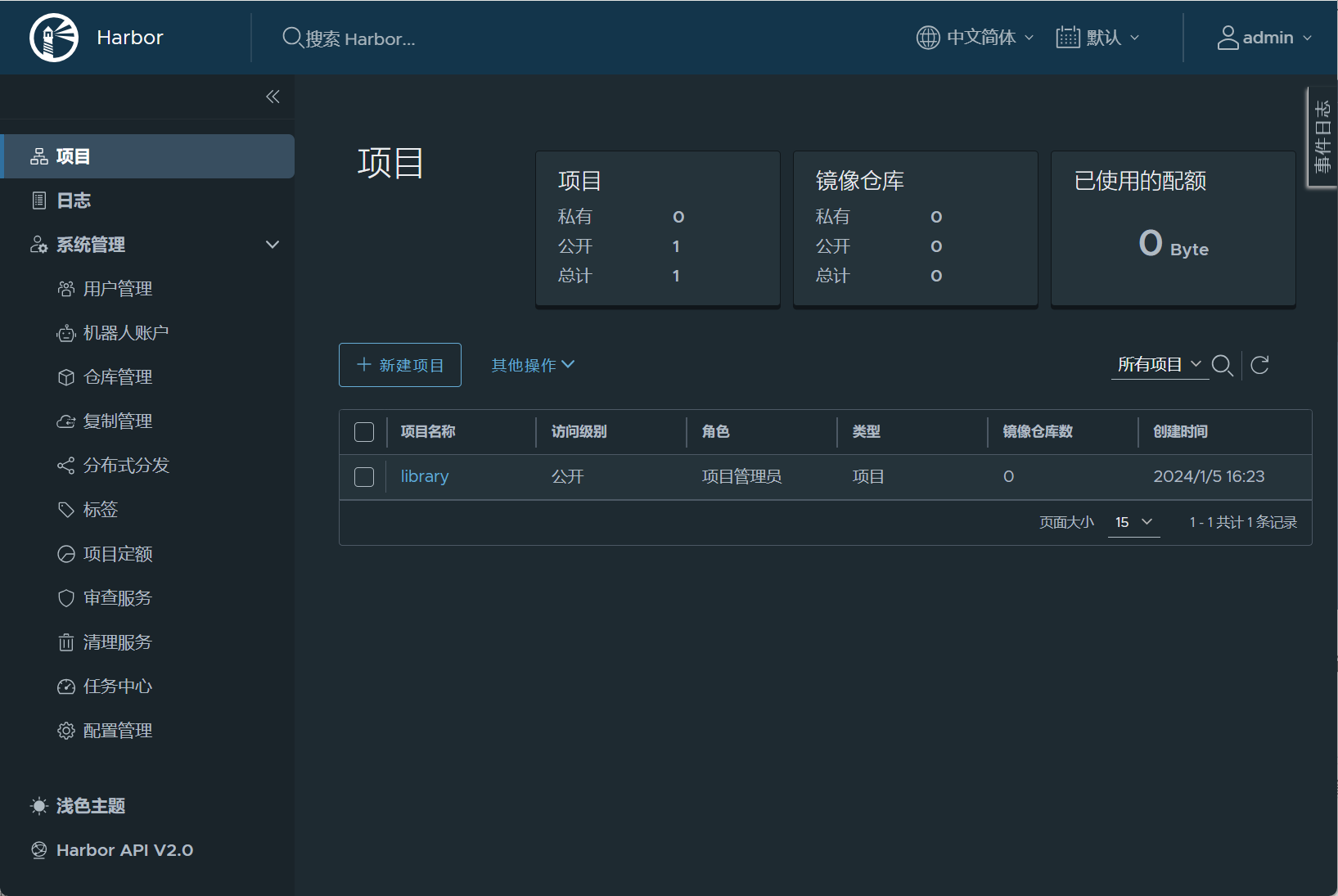Open the 事件日志 side panel tab

[x=1322, y=137]
